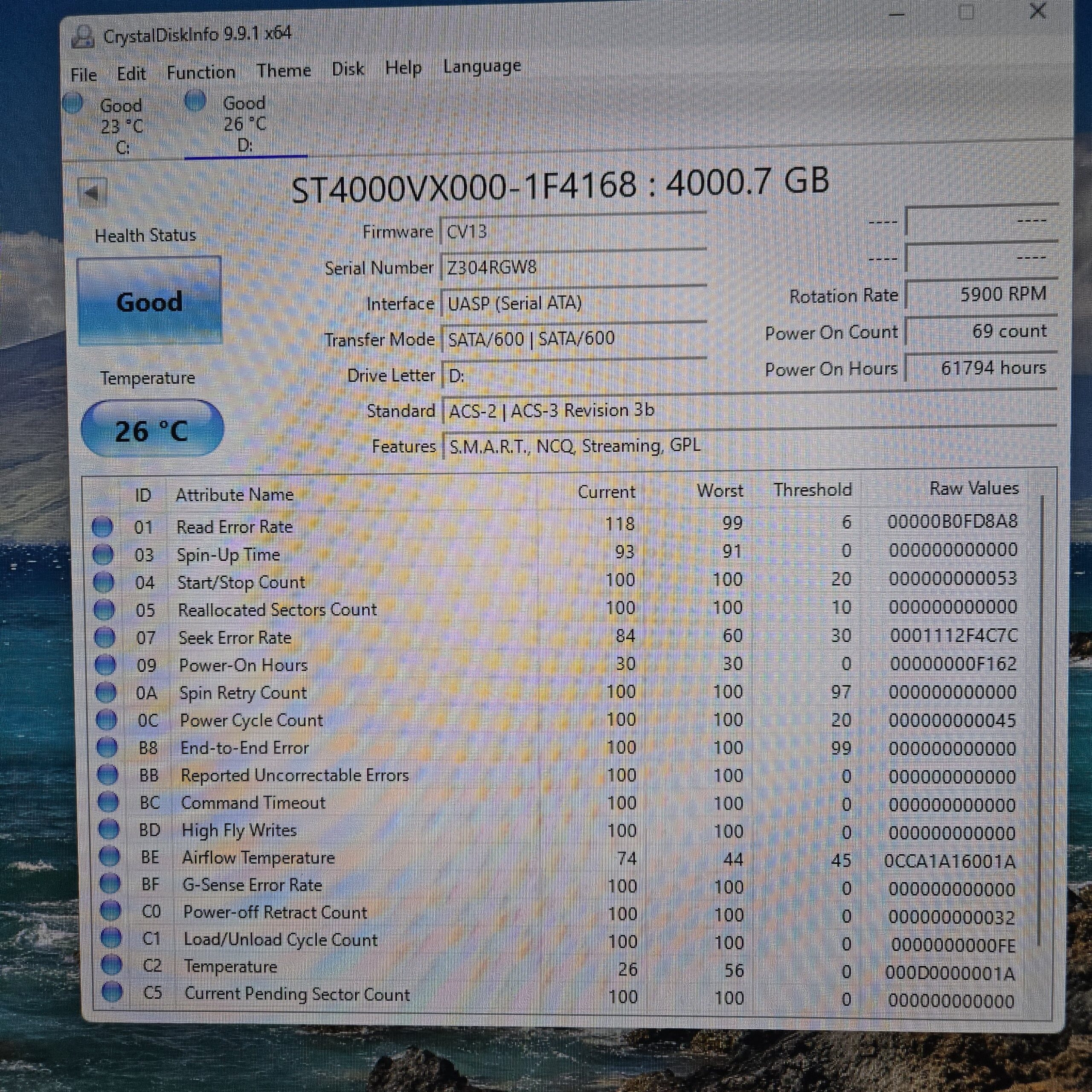The width and height of the screenshot is (1092, 1092).
Task: Open the Edit menu
Action: [131, 73]
